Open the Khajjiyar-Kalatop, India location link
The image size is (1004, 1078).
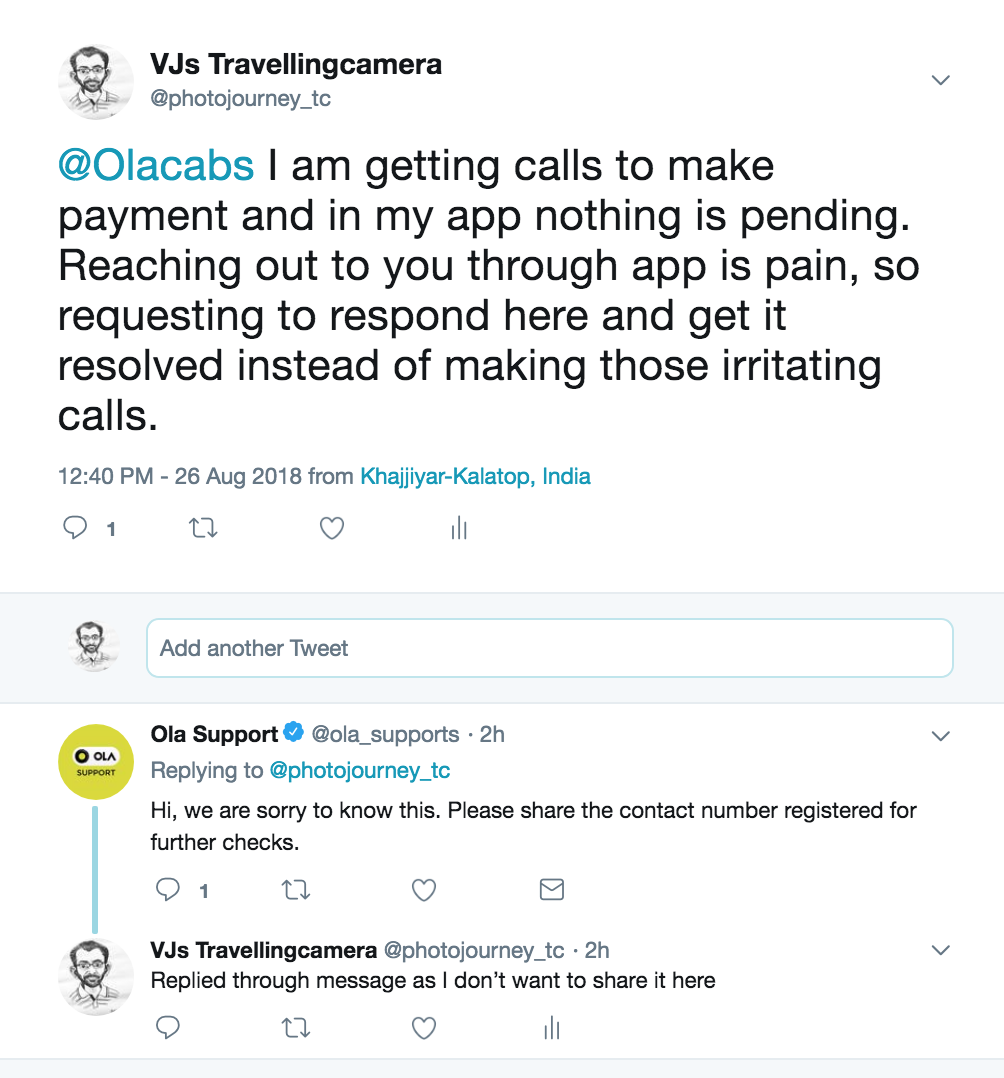pos(475,476)
